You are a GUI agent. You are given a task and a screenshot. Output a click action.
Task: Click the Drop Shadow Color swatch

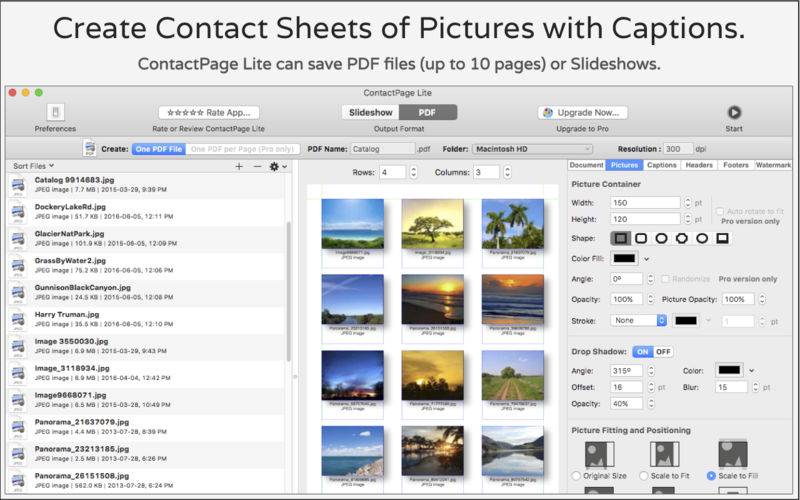[x=729, y=370]
